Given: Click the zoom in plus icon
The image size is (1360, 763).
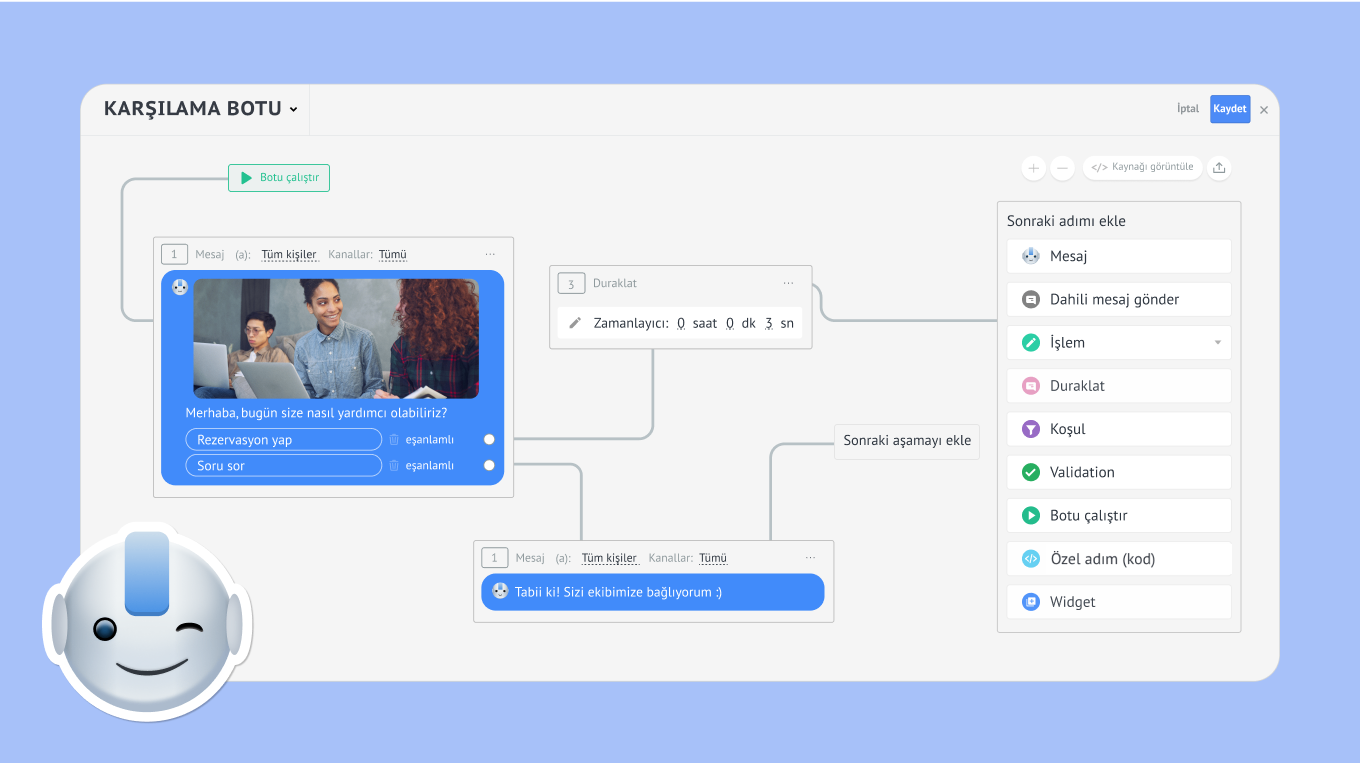Looking at the screenshot, I should click(x=1033, y=168).
